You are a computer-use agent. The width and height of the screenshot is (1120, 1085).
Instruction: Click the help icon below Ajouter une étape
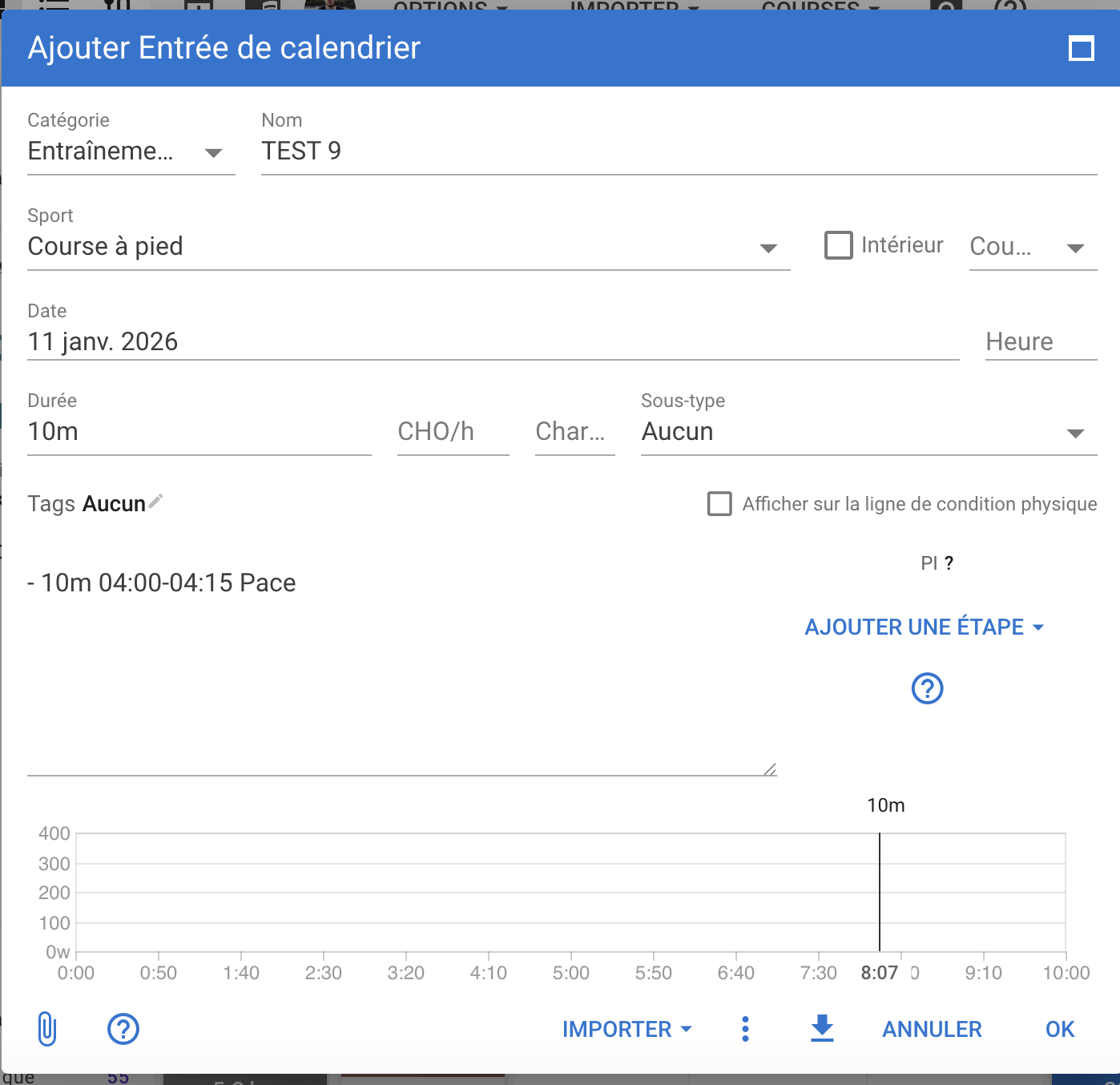(927, 688)
